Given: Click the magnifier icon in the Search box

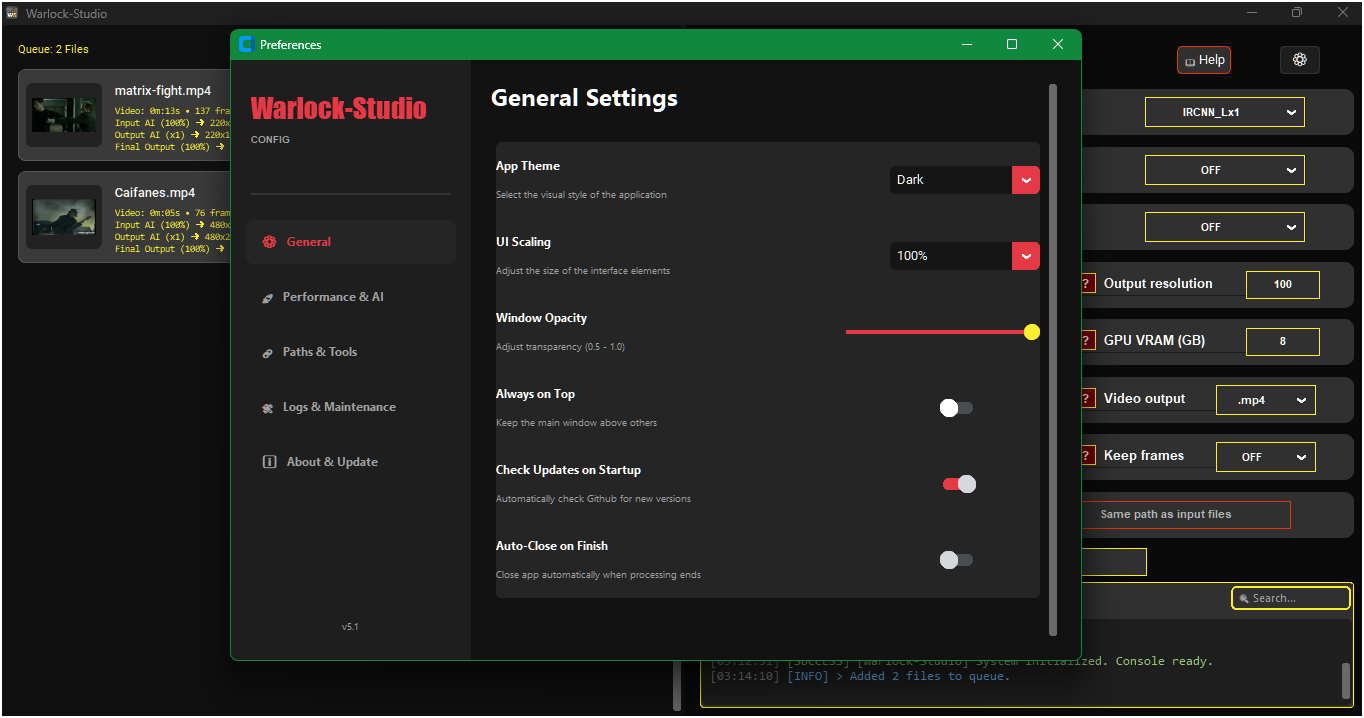Looking at the screenshot, I should [1244, 599].
